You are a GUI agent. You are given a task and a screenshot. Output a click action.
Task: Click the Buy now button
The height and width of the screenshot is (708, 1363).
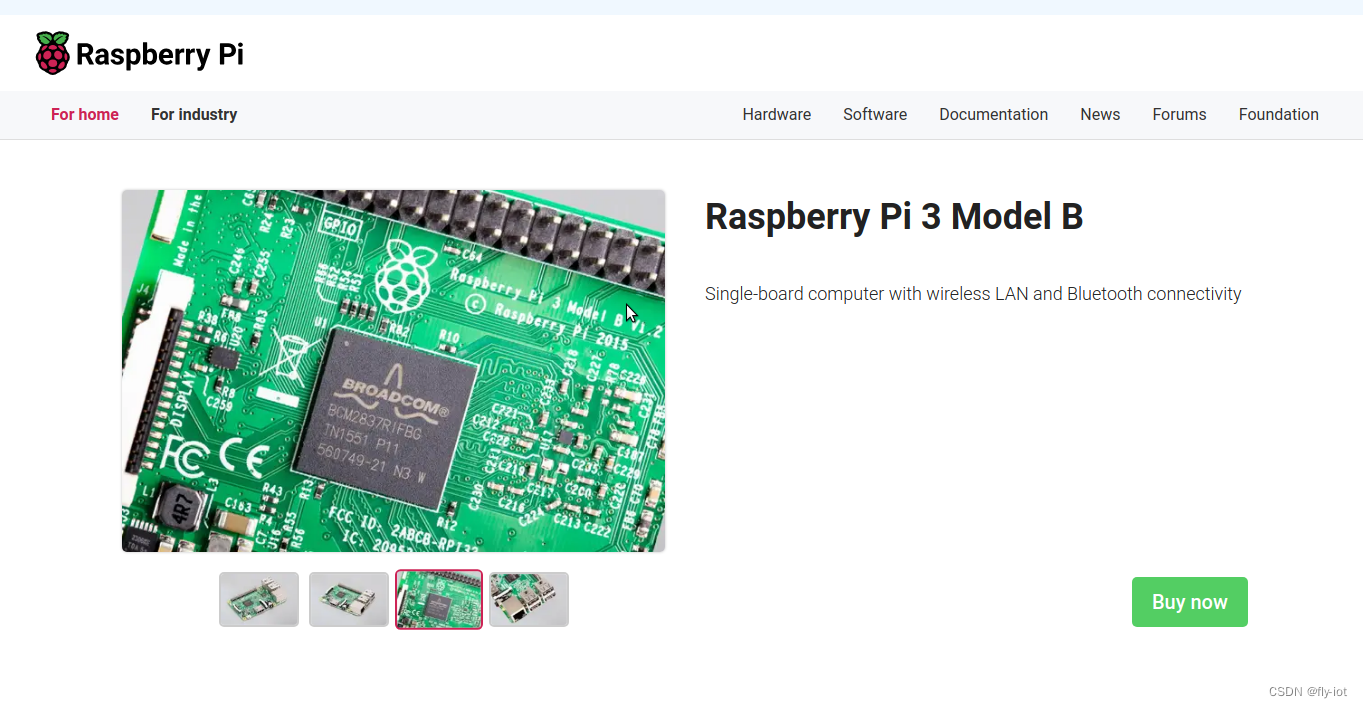[1190, 602]
